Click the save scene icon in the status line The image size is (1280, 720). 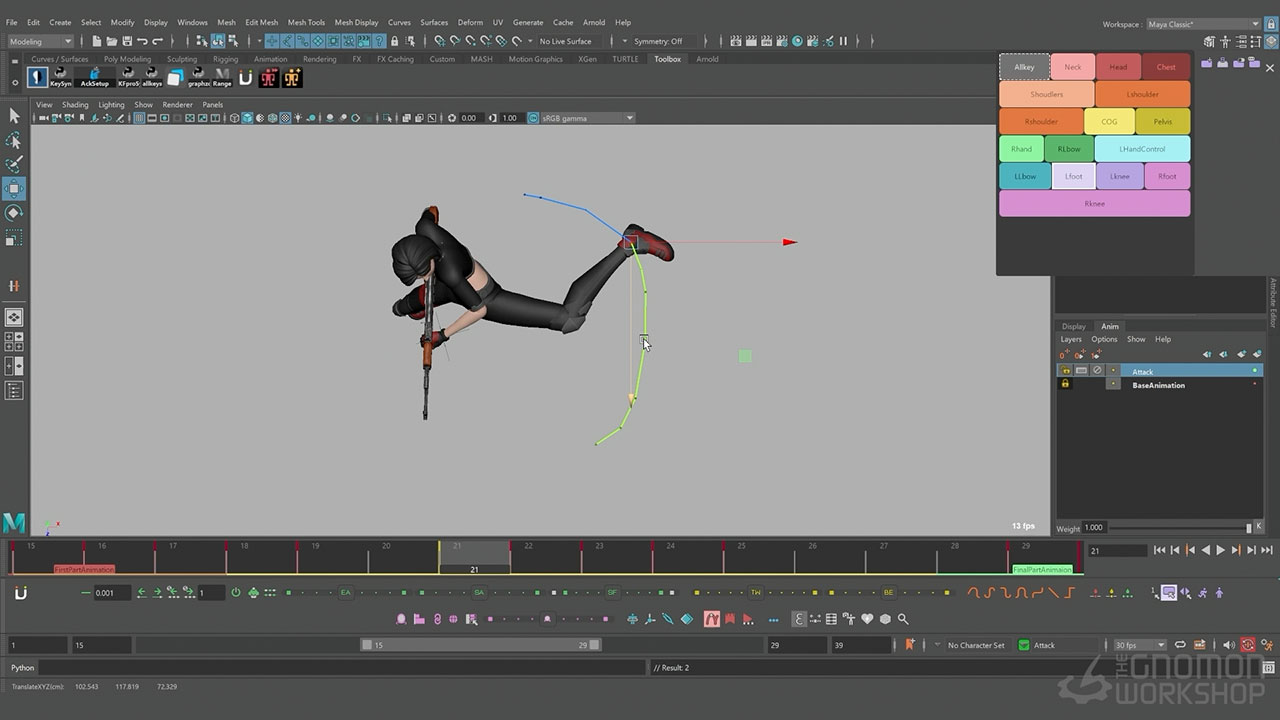click(x=125, y=41)
